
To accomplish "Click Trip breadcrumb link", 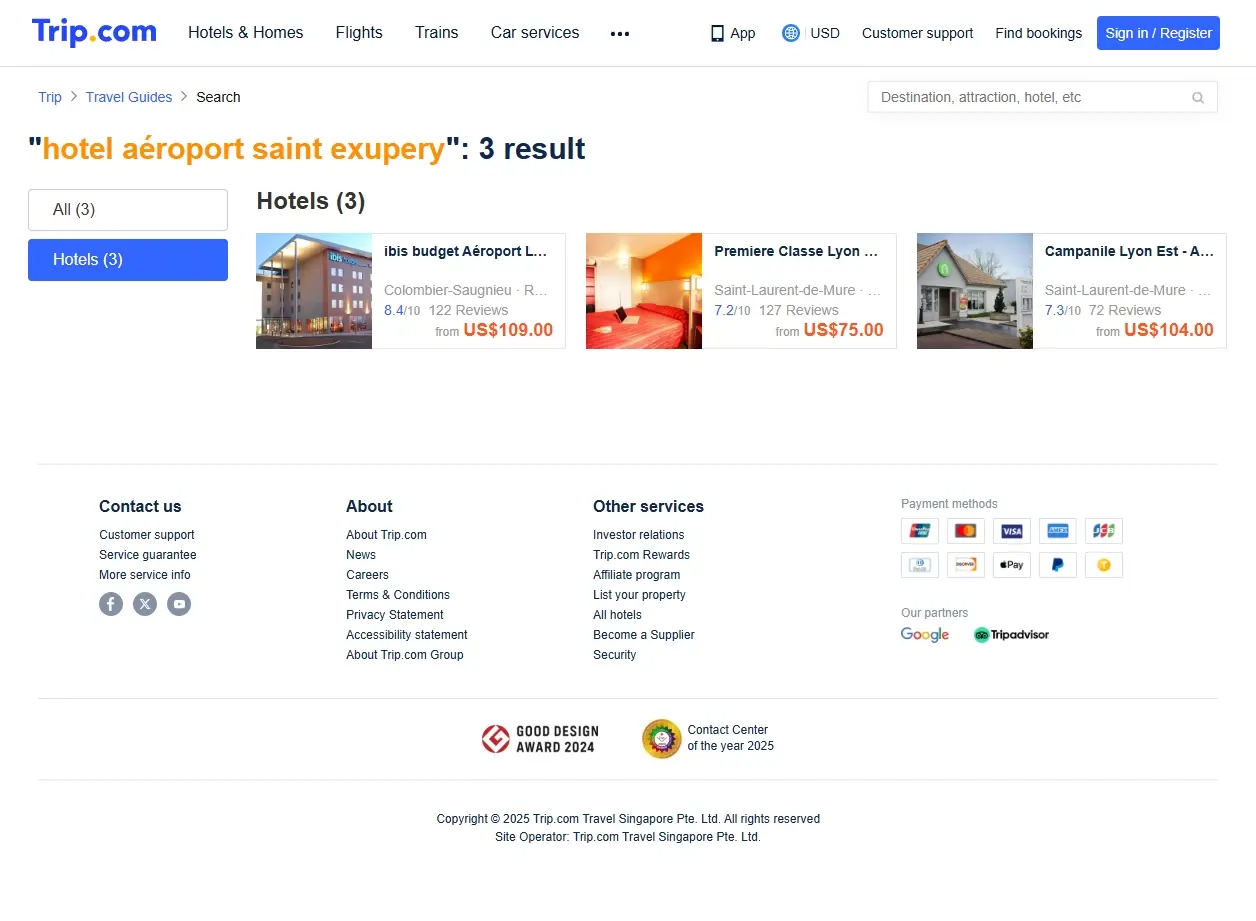I will pos(50,97).
